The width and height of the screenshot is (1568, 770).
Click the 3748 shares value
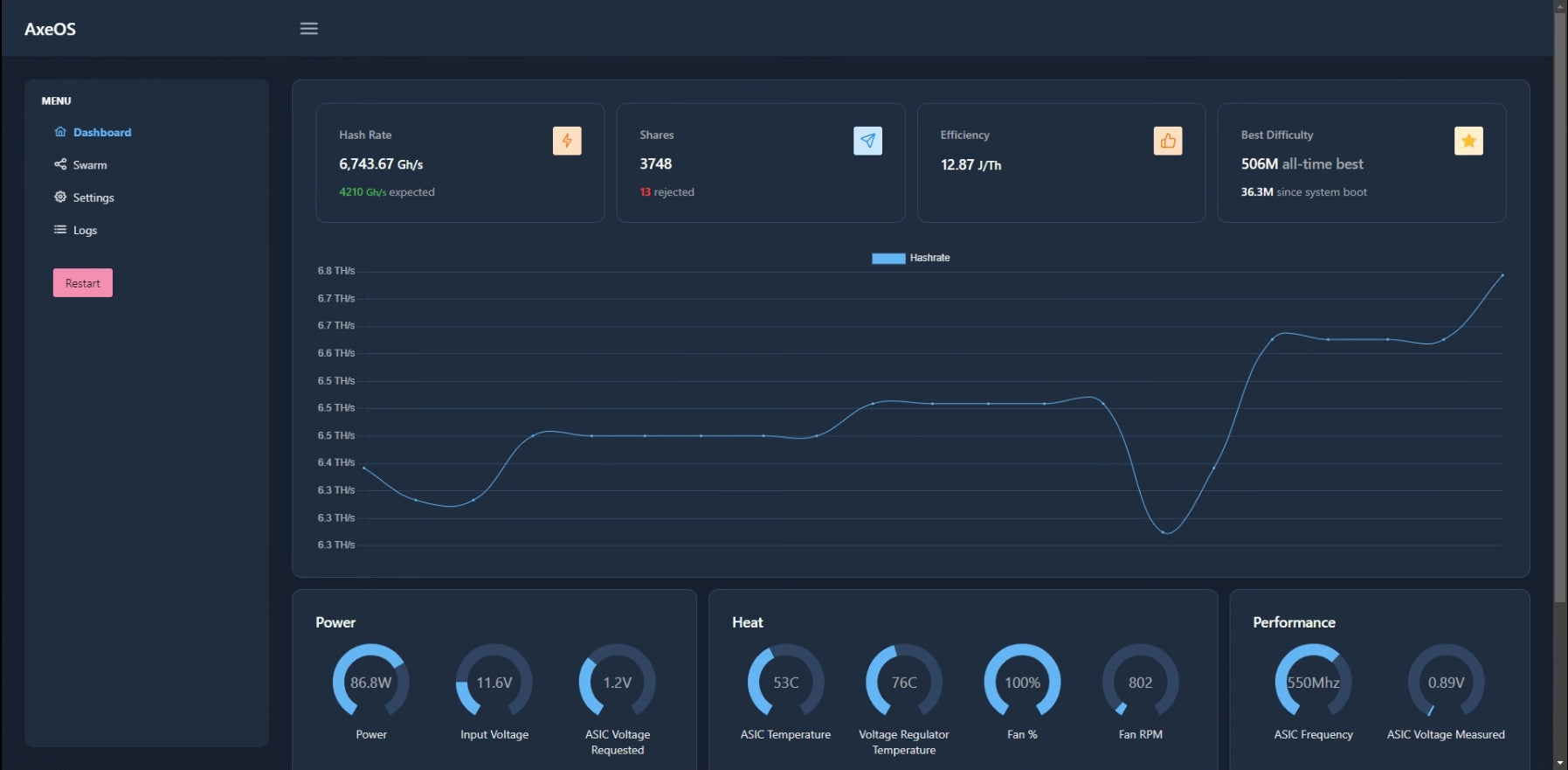656,164
